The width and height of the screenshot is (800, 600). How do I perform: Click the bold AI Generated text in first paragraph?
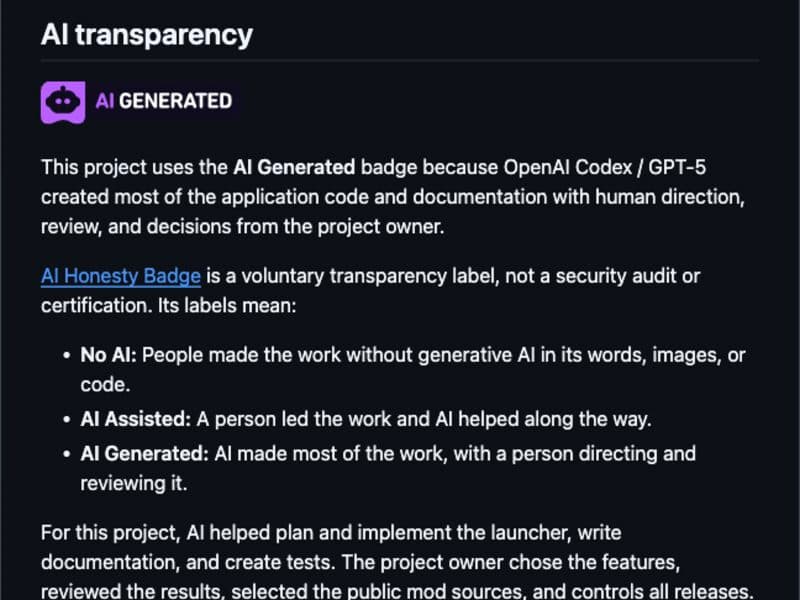[x=294, y=167]
